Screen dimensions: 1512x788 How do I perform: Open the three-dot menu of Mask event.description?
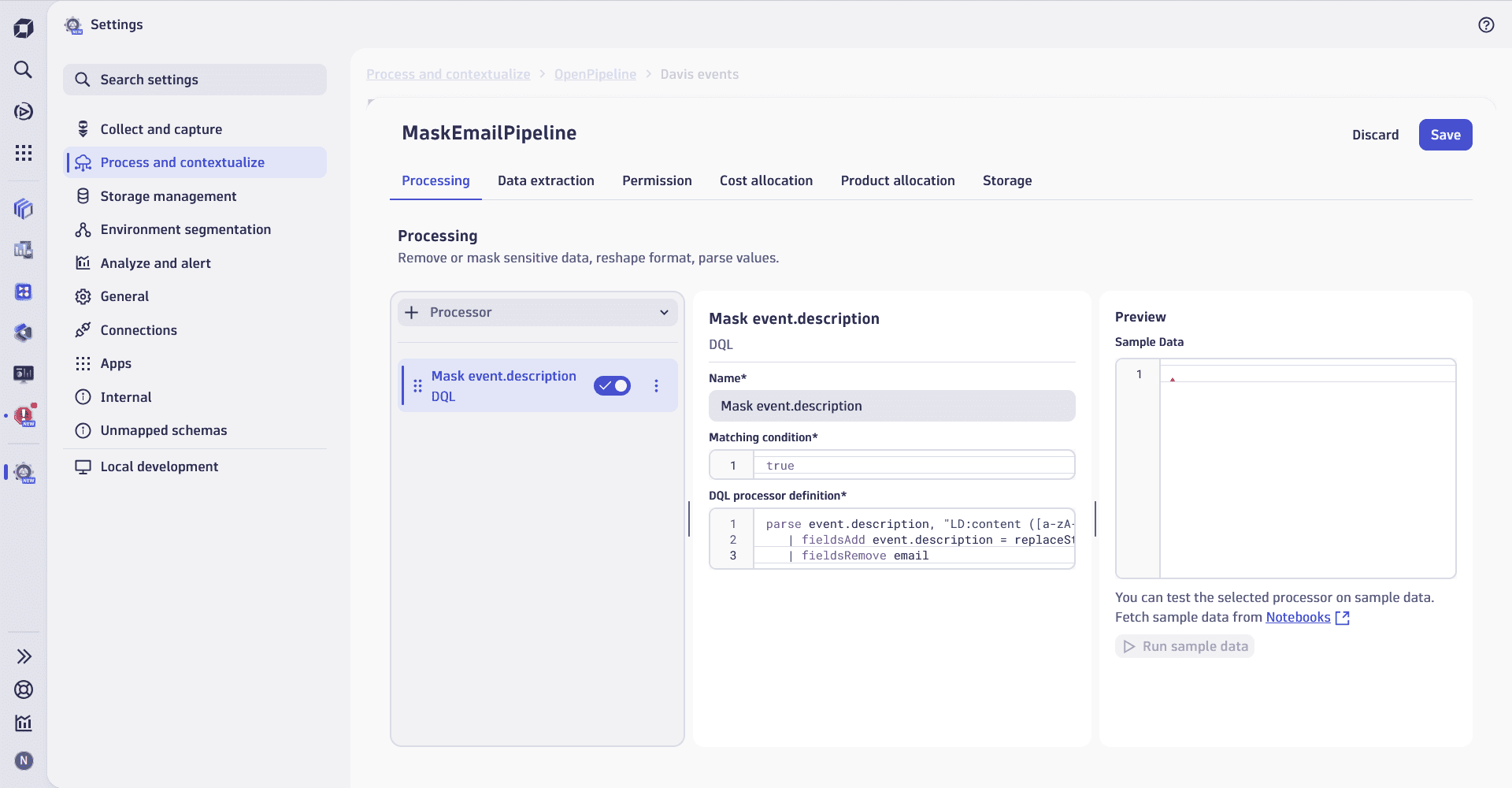(656, 386)
